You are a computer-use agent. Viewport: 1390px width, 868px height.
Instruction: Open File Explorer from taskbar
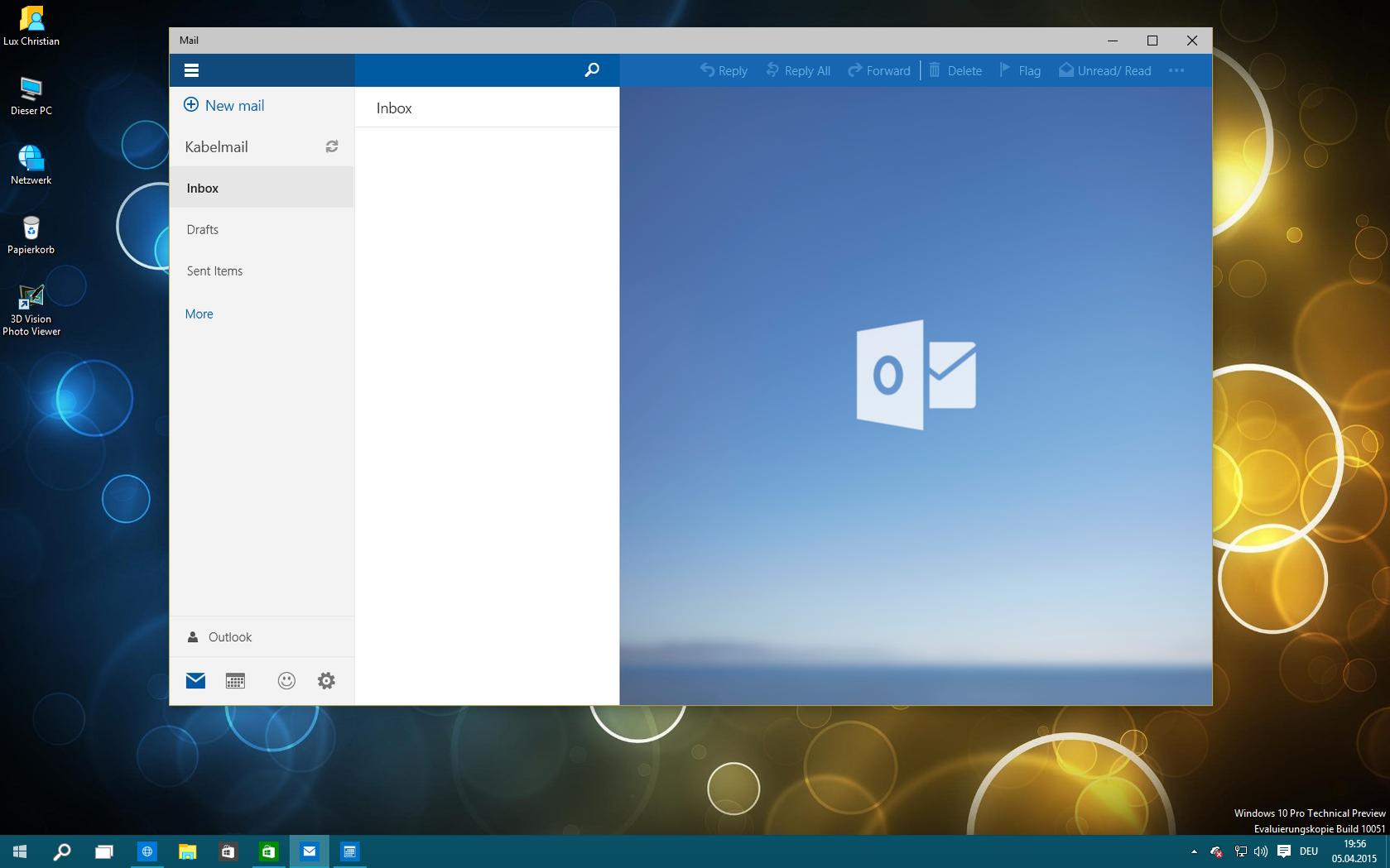187,851
